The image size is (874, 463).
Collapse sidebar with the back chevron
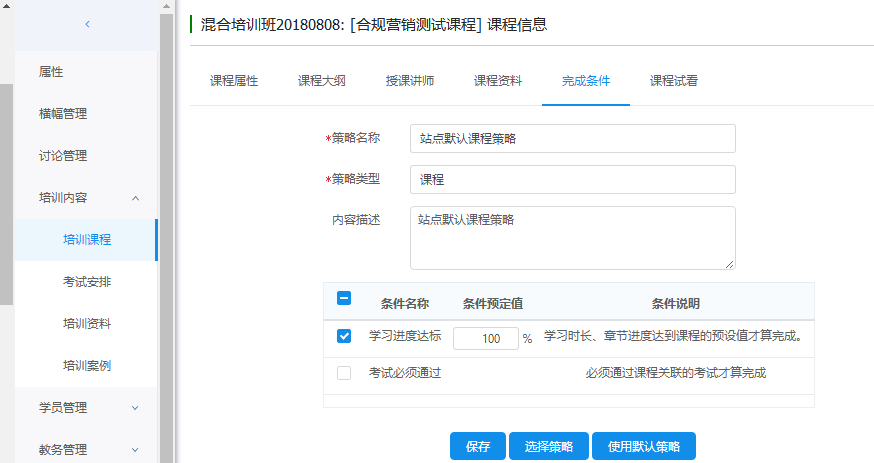click(x=87, y=23)
